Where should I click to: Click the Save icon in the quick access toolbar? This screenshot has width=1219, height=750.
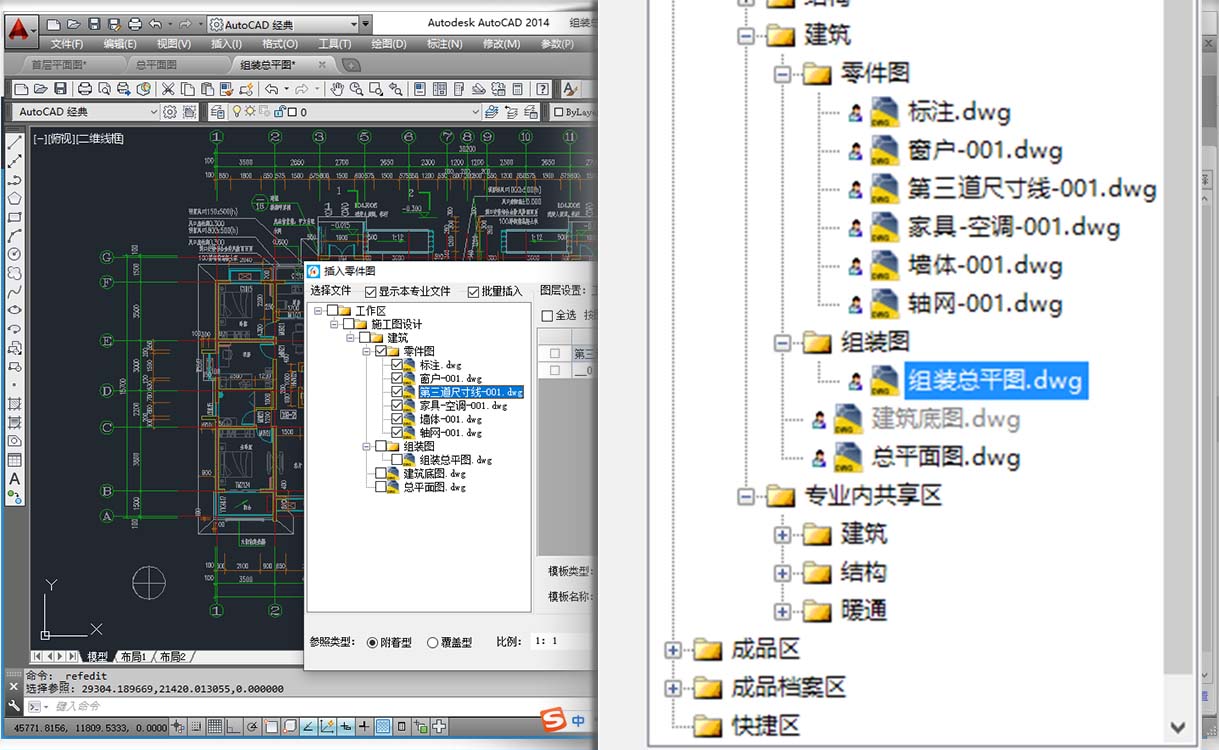tap(94, 24)
